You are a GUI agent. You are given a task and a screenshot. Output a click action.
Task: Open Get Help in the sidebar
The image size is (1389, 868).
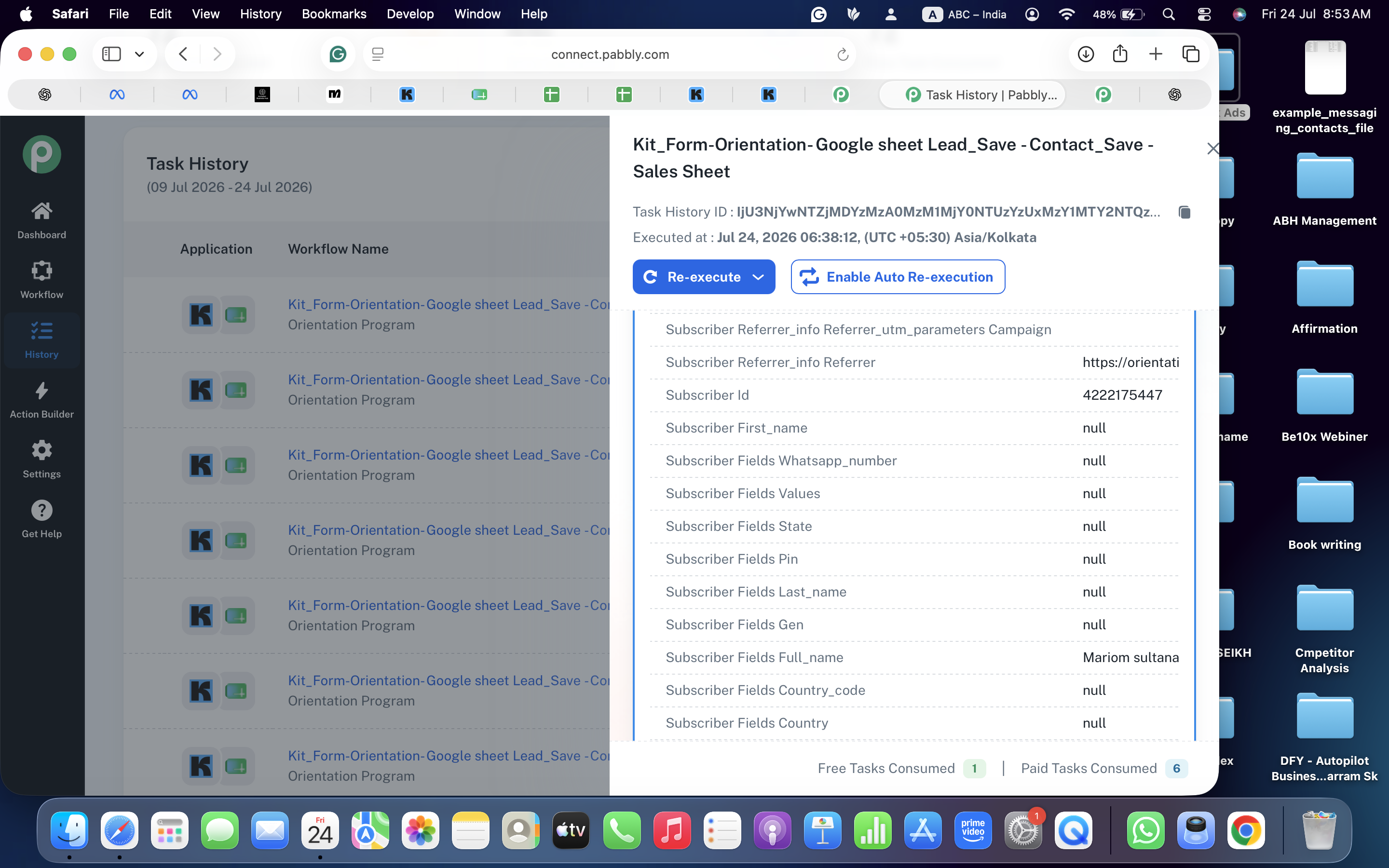pos(41,519)
